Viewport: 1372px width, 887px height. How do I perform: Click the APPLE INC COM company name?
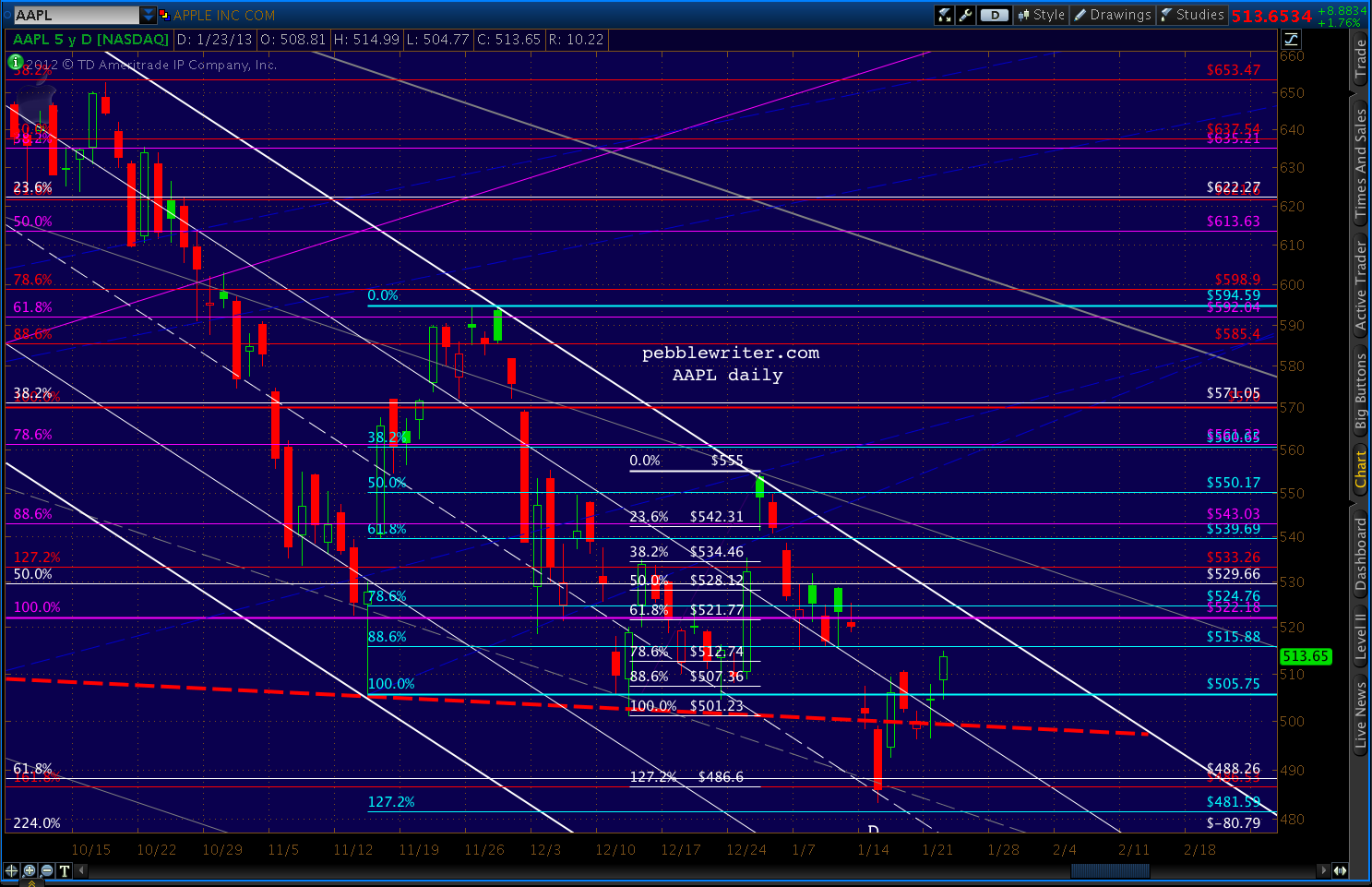point(223,16)
